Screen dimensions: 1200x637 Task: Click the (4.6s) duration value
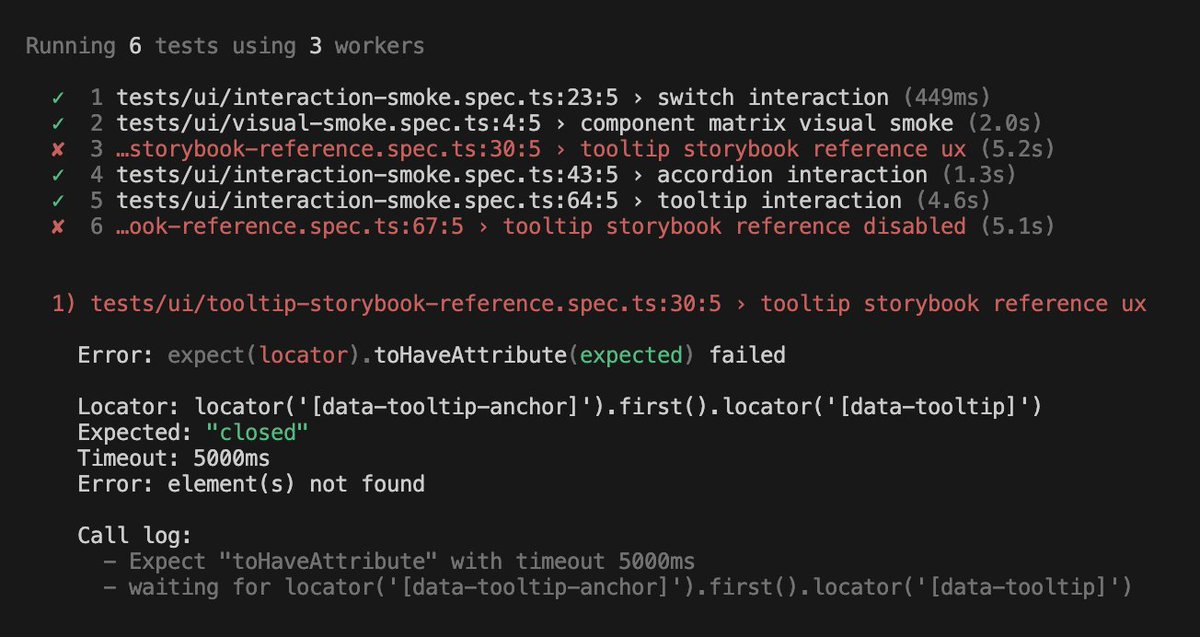tap(954, 200)
